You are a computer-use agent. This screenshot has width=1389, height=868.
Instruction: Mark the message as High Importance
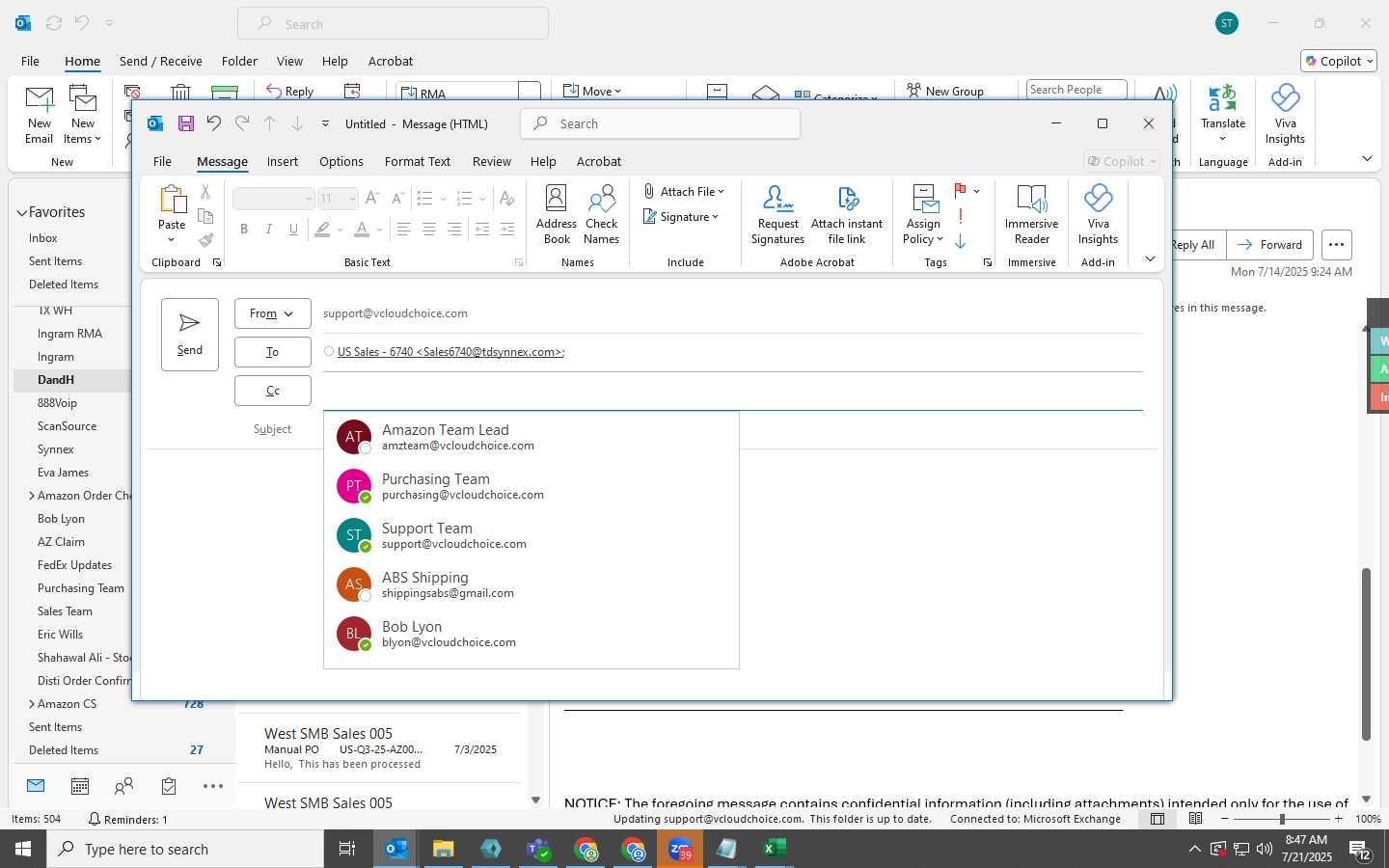(961, 216)
